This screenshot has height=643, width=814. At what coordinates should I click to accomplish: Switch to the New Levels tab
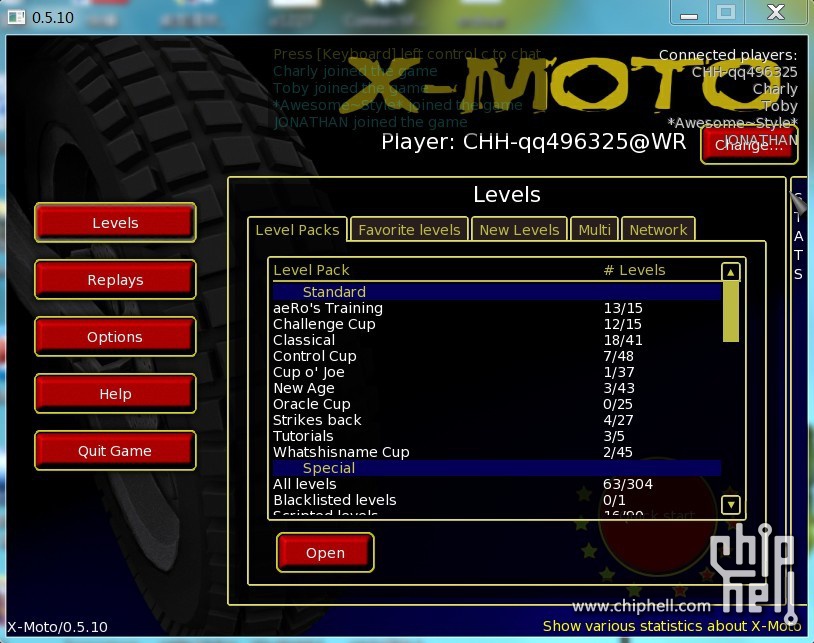point(519,229)
